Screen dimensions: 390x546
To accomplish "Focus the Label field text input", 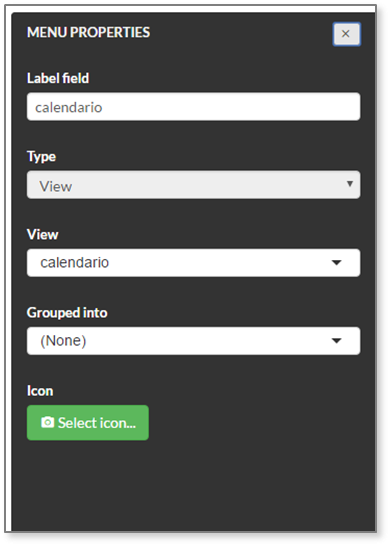I will pyautogui.click(x=194, y=107).
